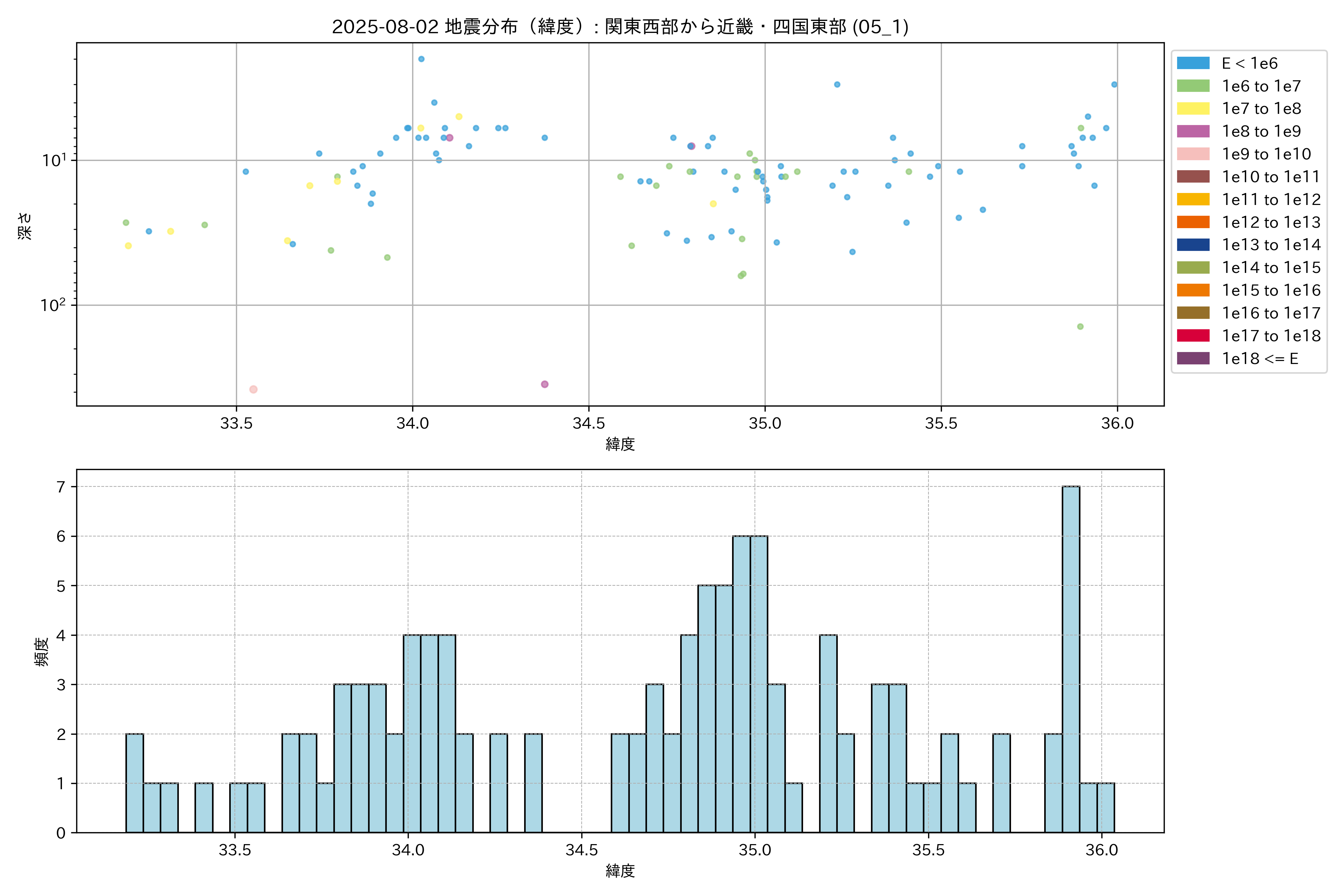Click the 35.0 tick label on scatter x-axis
The width and height of the screenshot is (1344, 896).
(765, 423)
